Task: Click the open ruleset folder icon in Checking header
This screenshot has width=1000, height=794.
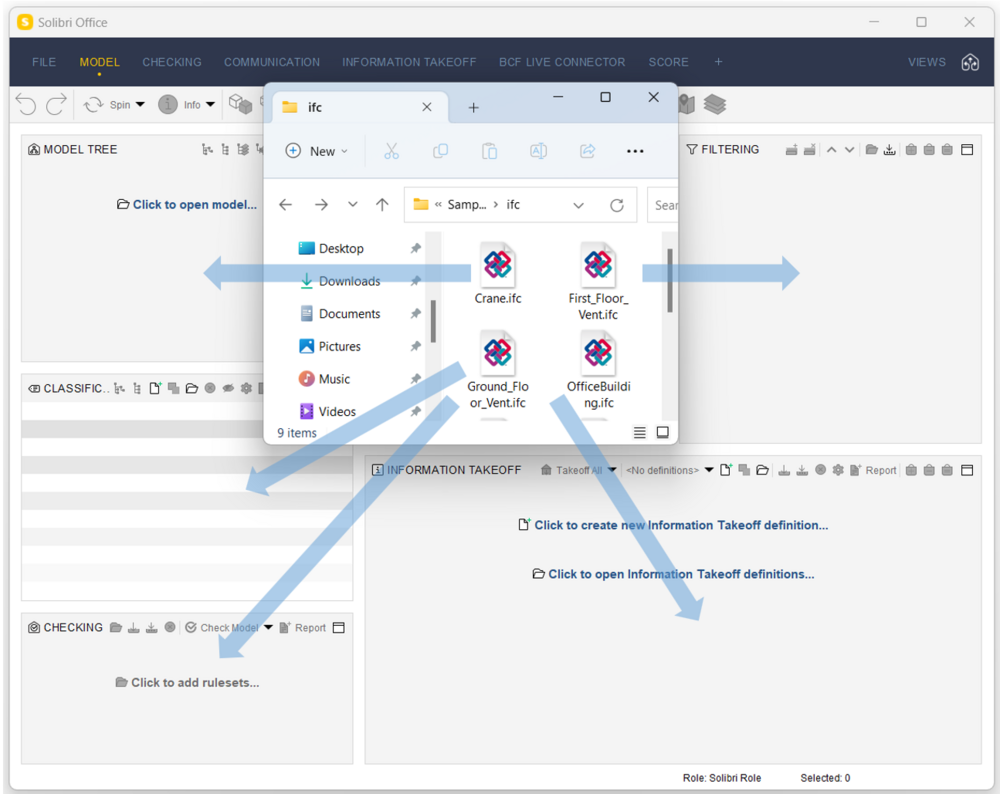Action: pyautogui.click(x=115, y=628)
